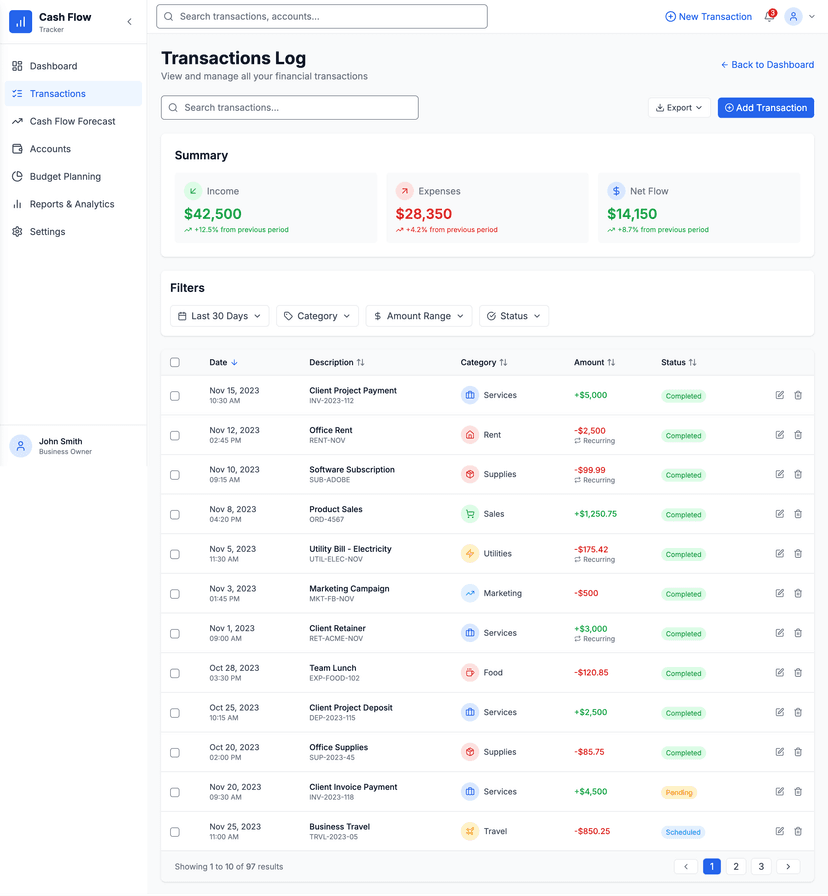Open the Export dropdown
Image resolution: width=828 pixels, height=896 pixels.
[x=679, y=107]
